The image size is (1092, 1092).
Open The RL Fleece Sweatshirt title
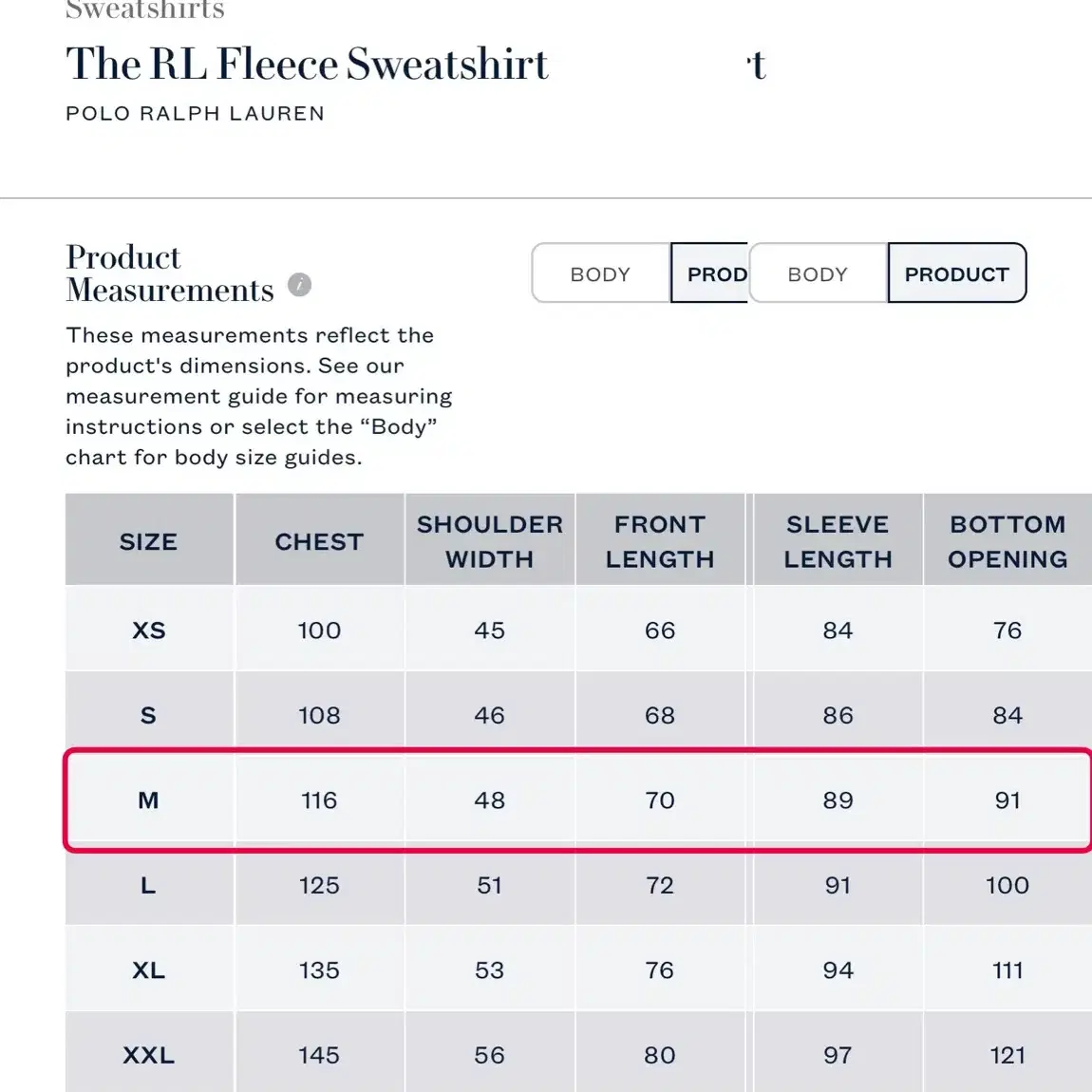click(x=307, y=64)
